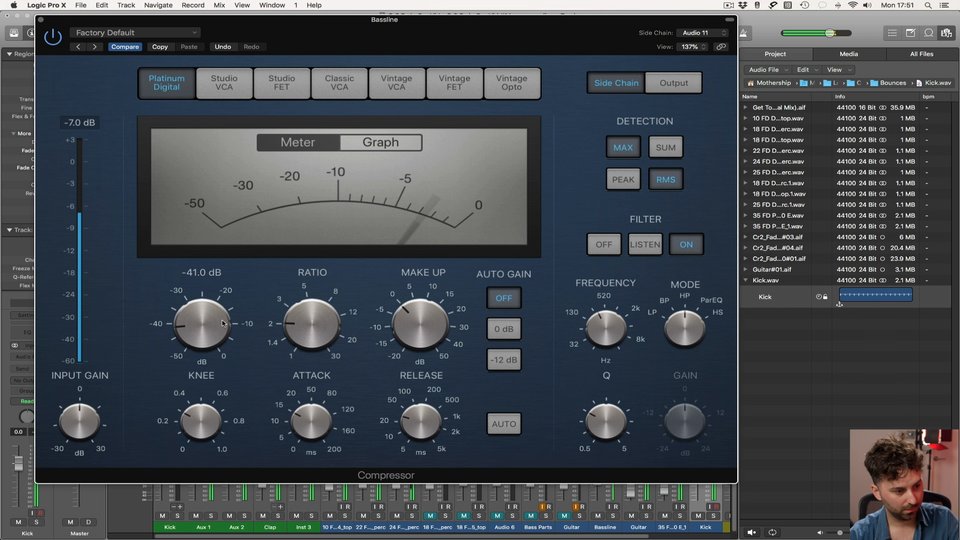Click the Ratio knob
The height and width of the screenshot is (540, 960).
[x=312, y=323]
